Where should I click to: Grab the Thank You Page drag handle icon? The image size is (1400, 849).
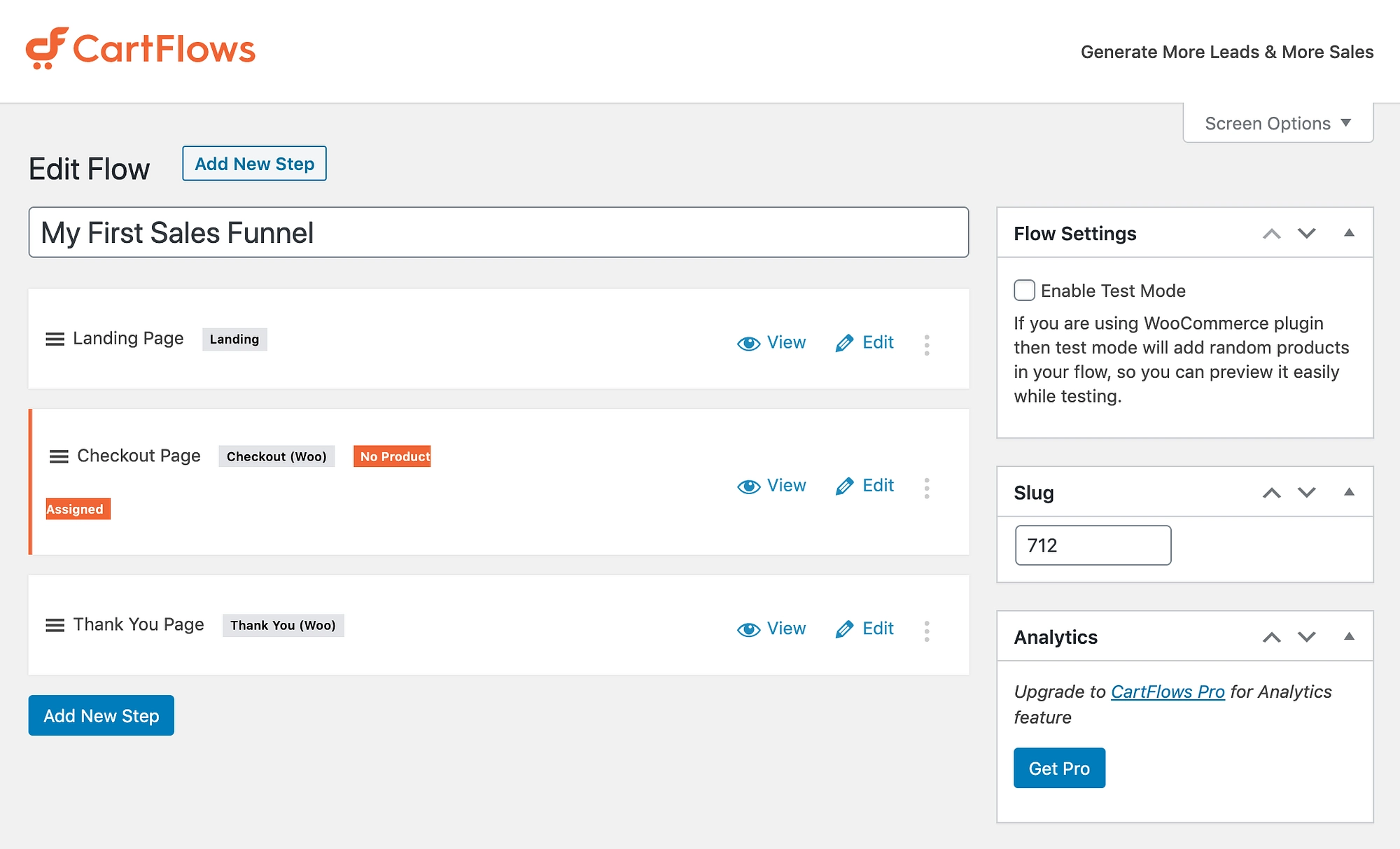(55, 626)
